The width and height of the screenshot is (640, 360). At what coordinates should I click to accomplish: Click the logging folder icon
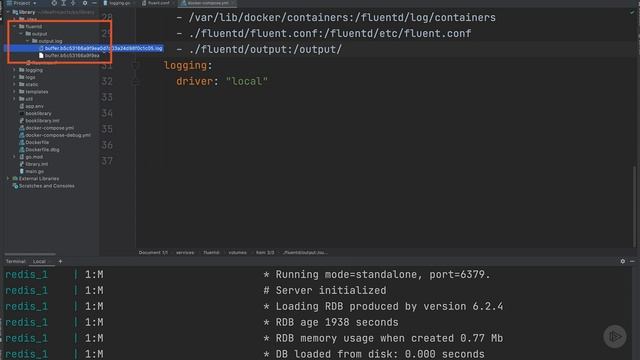(22, 70)
